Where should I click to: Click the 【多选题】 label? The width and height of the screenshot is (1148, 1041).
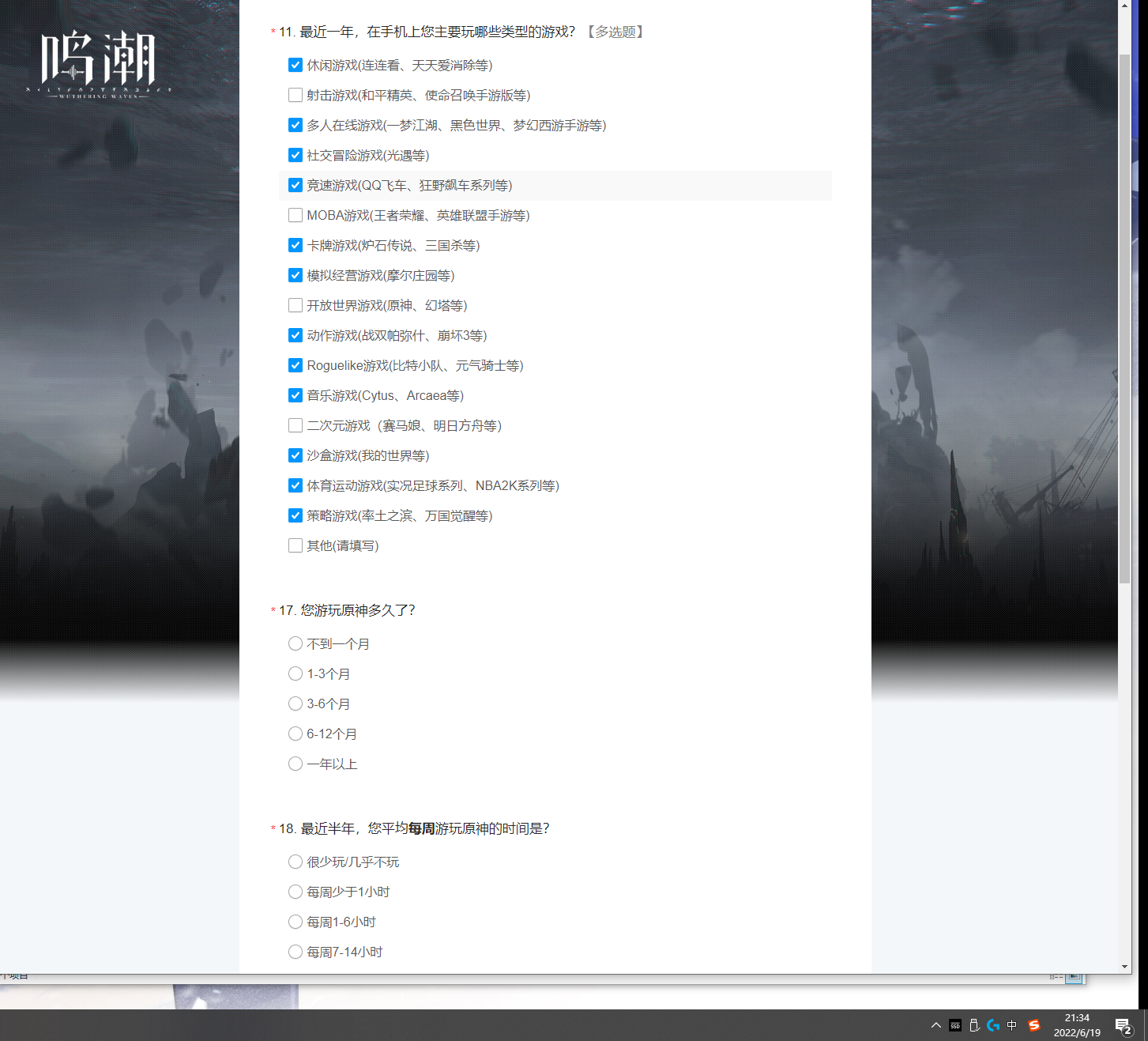point(615,32)
